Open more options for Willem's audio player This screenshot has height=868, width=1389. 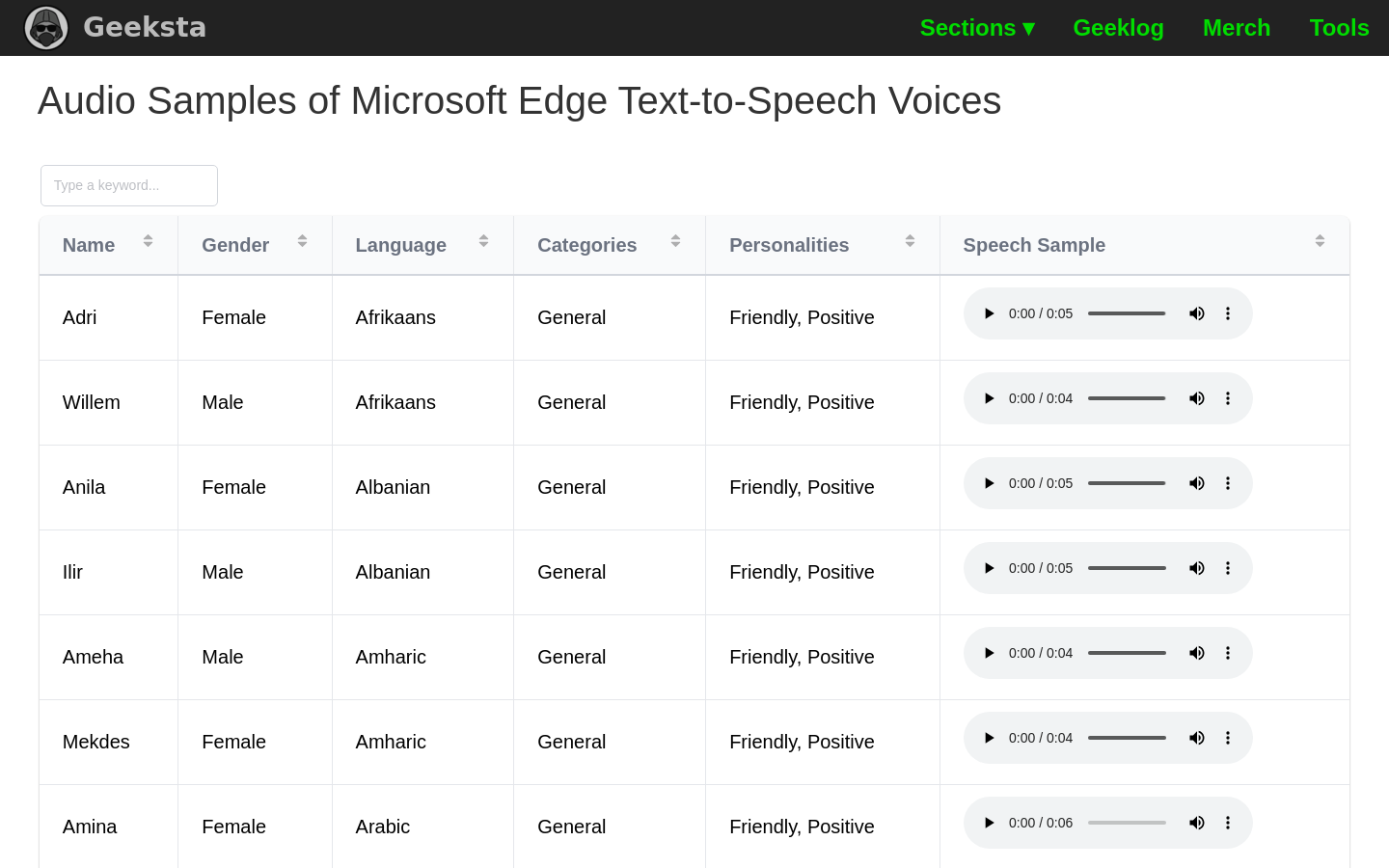[x=1228, y=398]
